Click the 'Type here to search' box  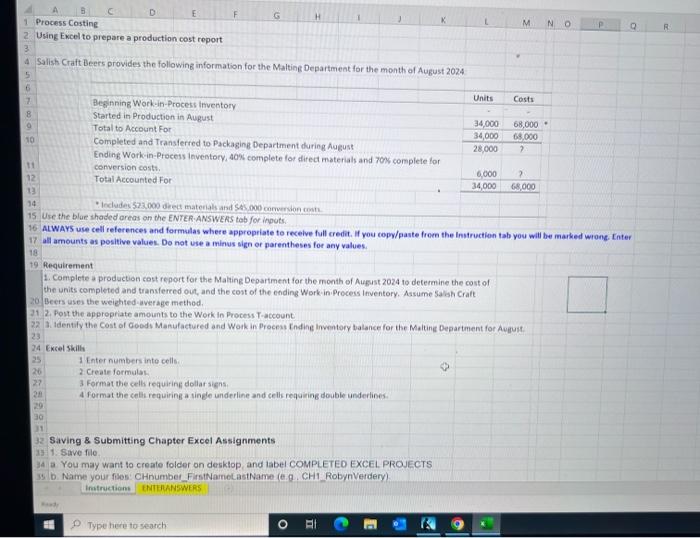167,525
